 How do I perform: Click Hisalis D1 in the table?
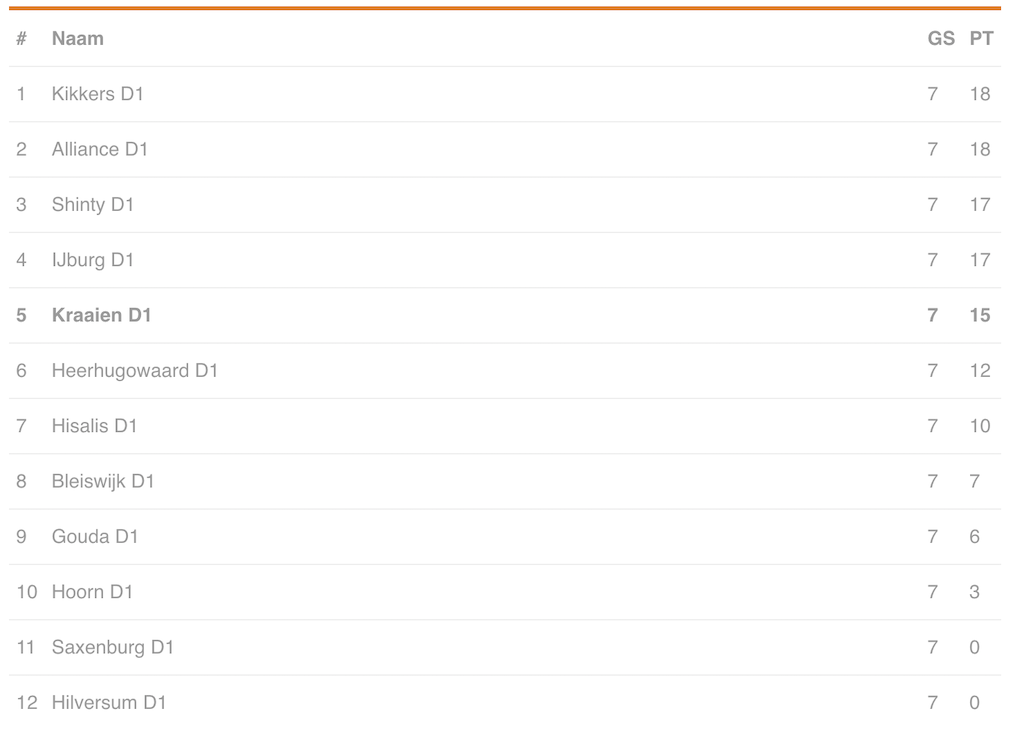[x=95, y=426]
